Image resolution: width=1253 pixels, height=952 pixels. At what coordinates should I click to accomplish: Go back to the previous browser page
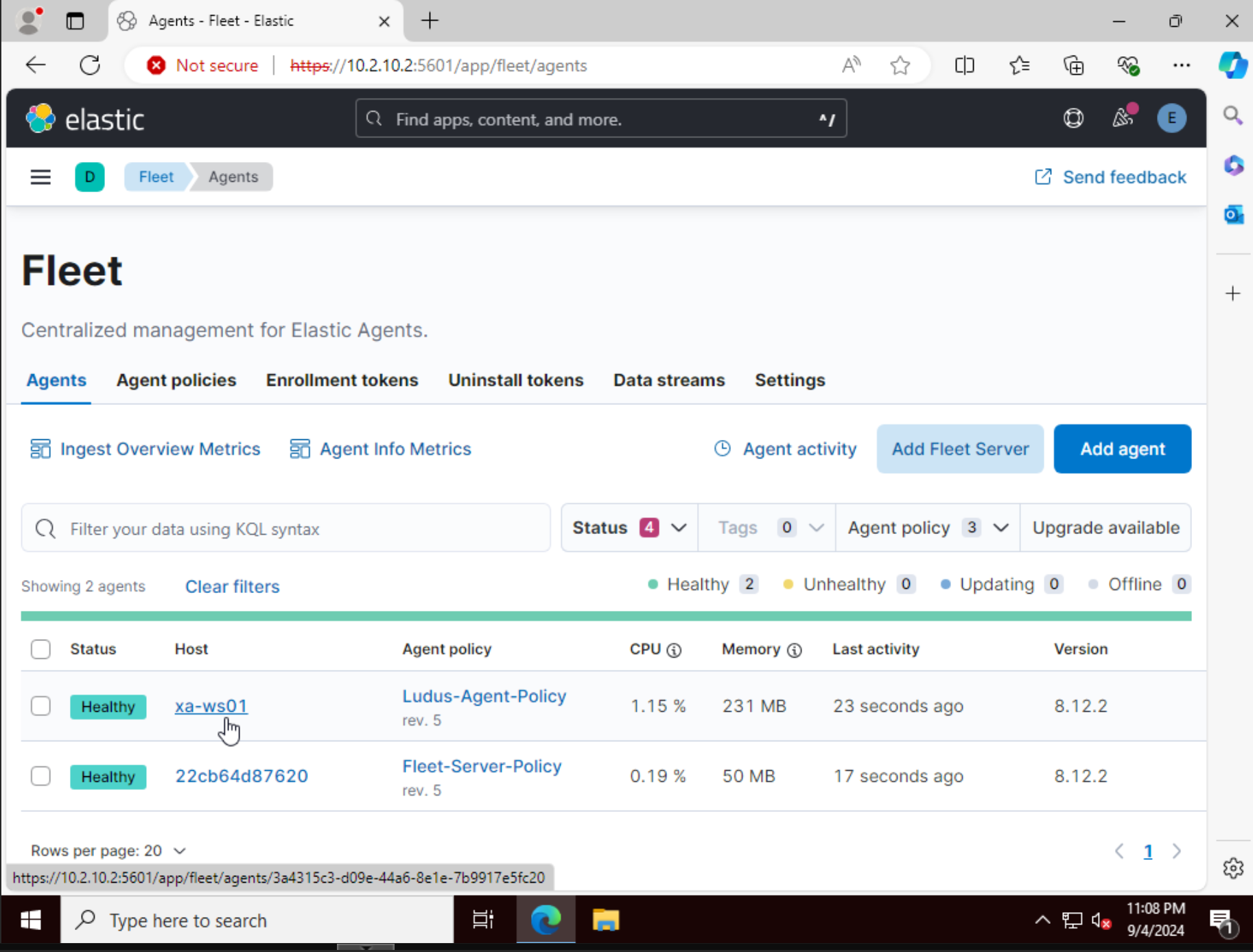[x=36, y=65]
